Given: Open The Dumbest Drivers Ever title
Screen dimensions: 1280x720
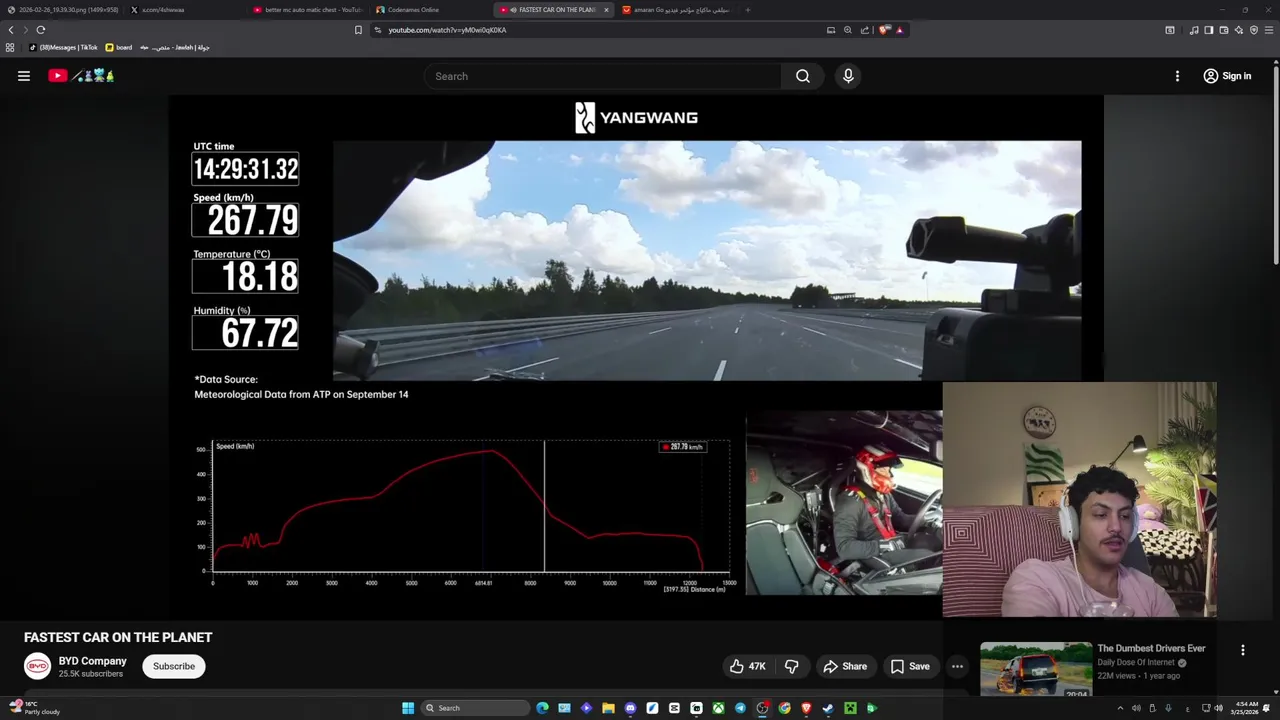Looking at the screenshot, I should 1151,648.
